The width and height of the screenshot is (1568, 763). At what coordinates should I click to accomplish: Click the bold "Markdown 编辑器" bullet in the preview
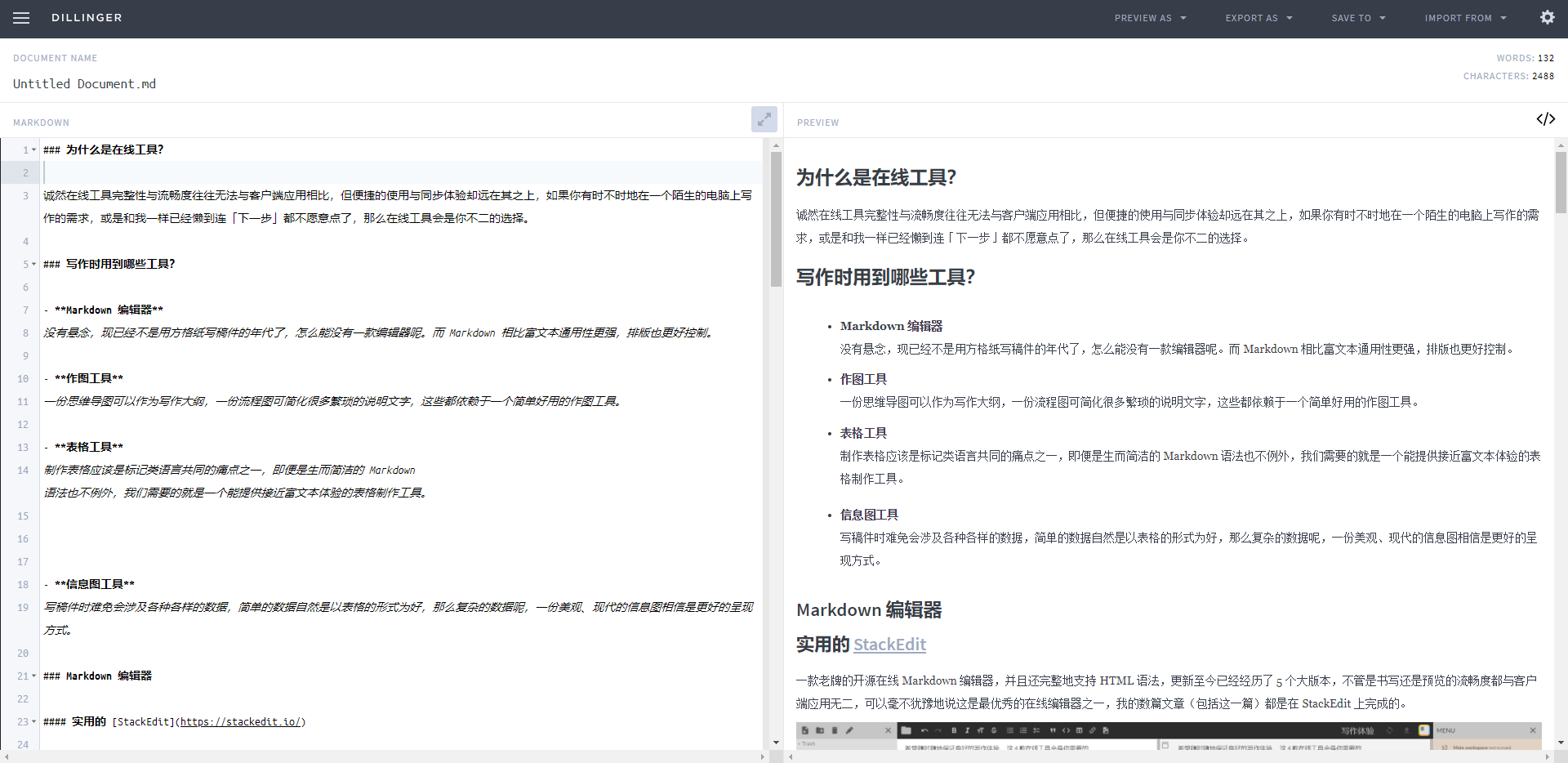pos(891,326)
